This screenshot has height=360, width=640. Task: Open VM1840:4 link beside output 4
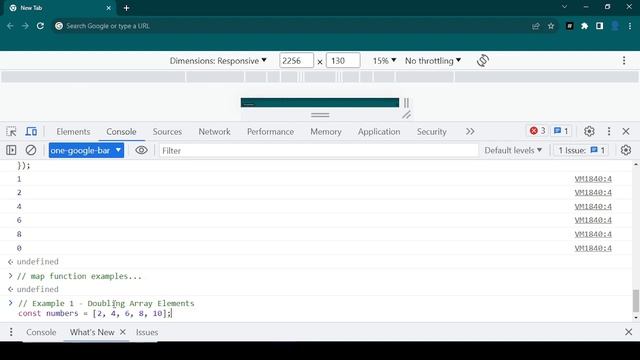(593, 207)
